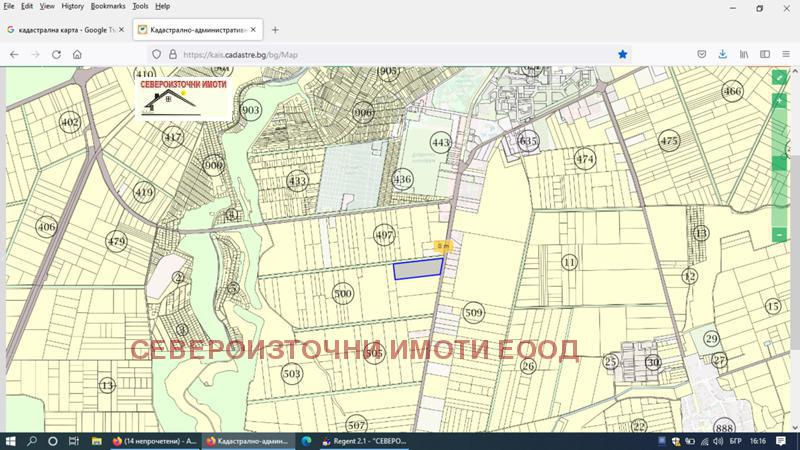Zoom in with the map plus button

(x=780, y=101)
